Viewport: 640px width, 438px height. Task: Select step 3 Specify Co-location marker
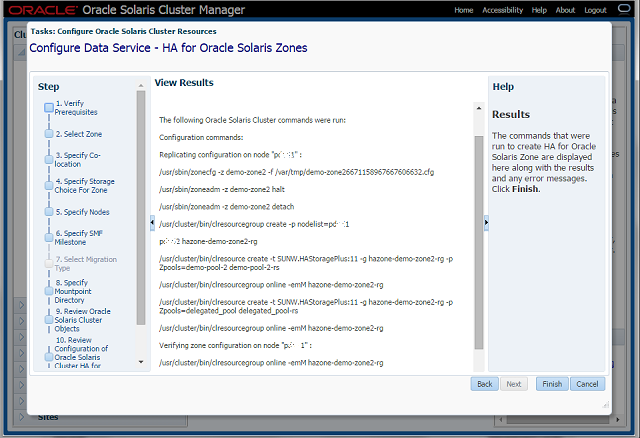pos(49,160)
